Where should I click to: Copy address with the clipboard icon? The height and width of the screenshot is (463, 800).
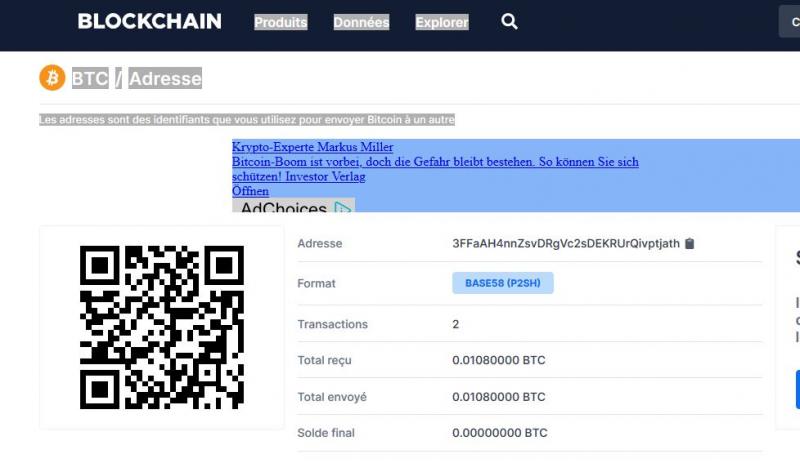tap(689, 243)
